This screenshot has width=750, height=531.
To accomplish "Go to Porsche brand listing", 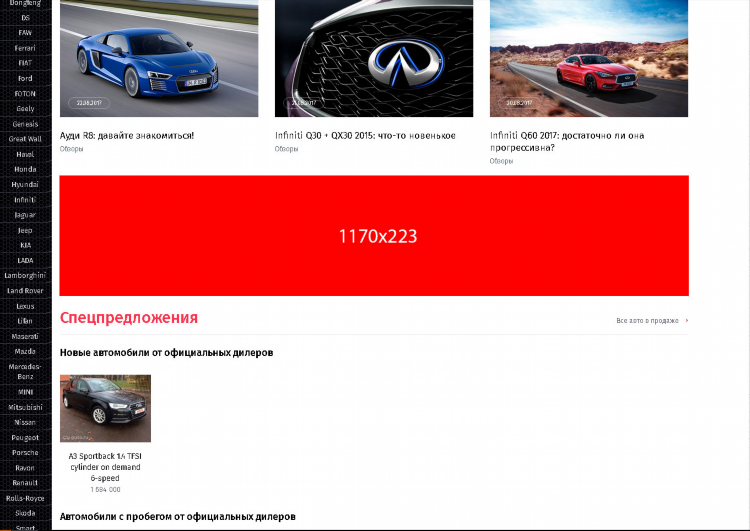I will [25, 453].
